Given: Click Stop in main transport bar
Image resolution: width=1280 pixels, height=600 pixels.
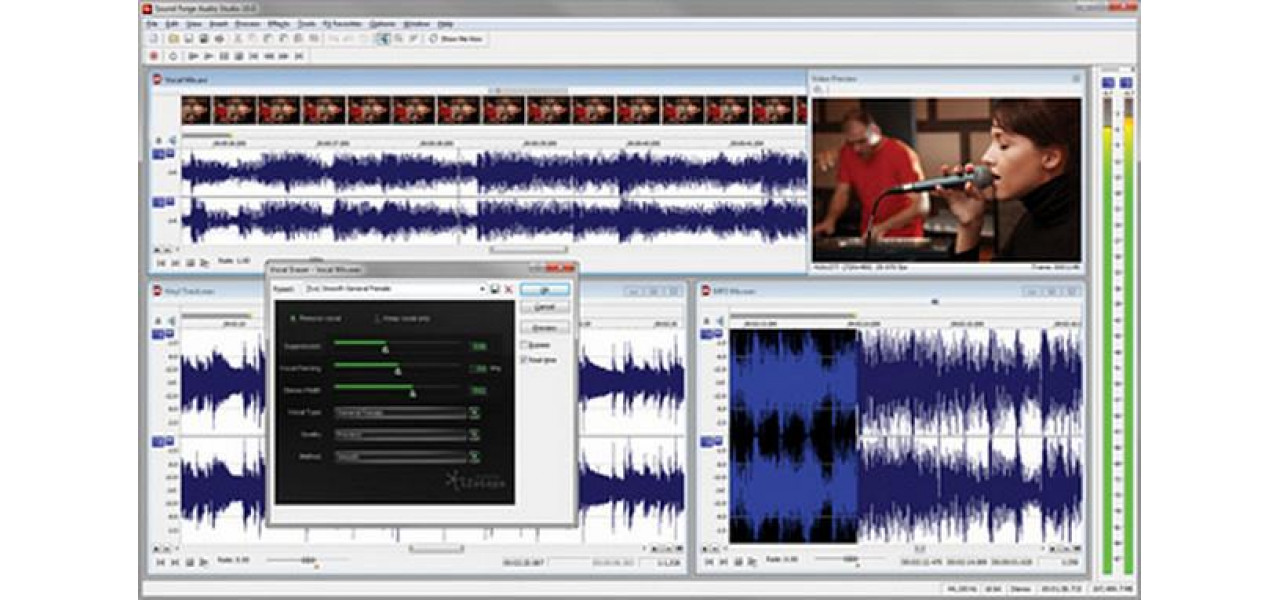Looking at the screenshot, I should click(237, 56).
